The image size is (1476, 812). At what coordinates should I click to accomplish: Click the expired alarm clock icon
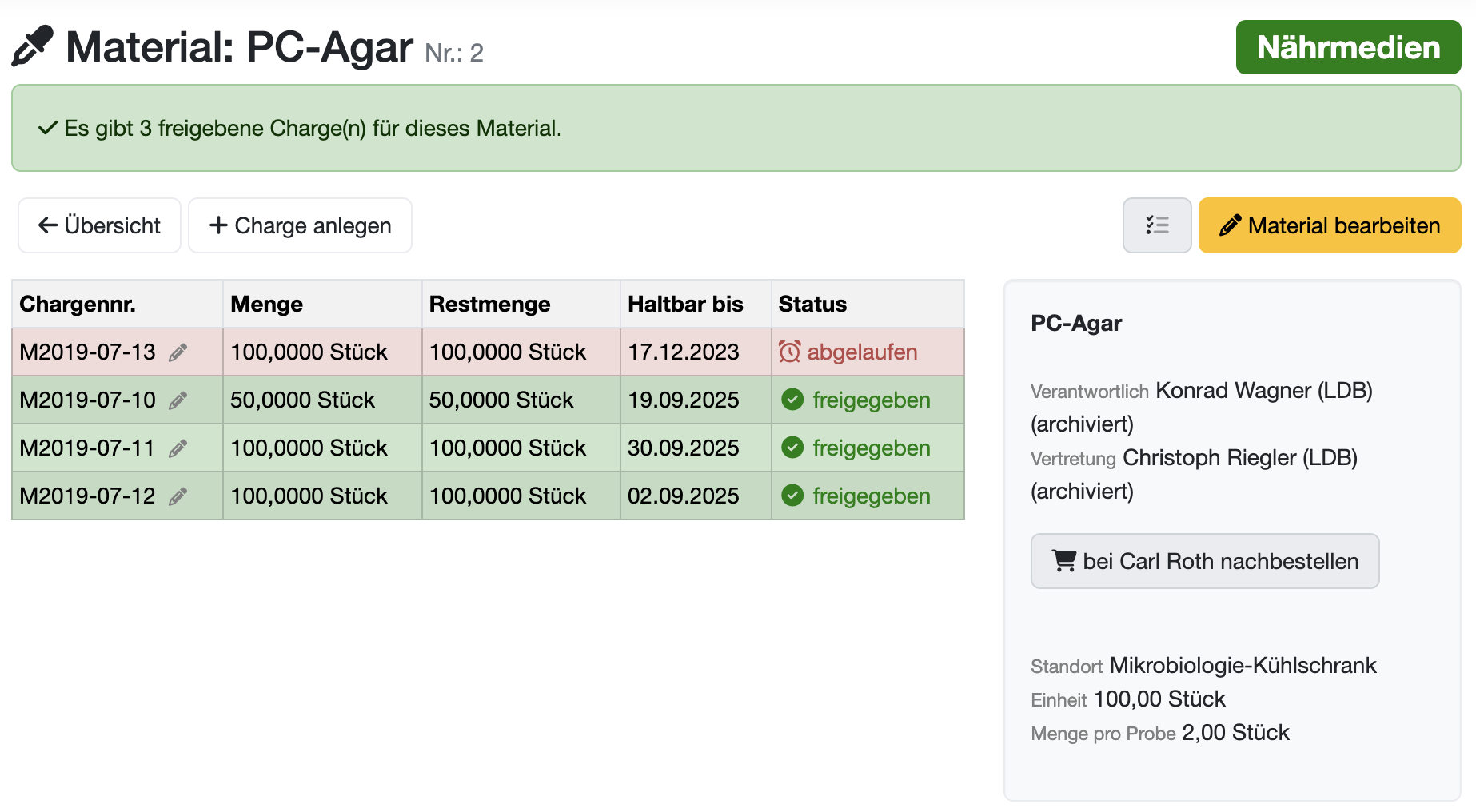point(790,352)
